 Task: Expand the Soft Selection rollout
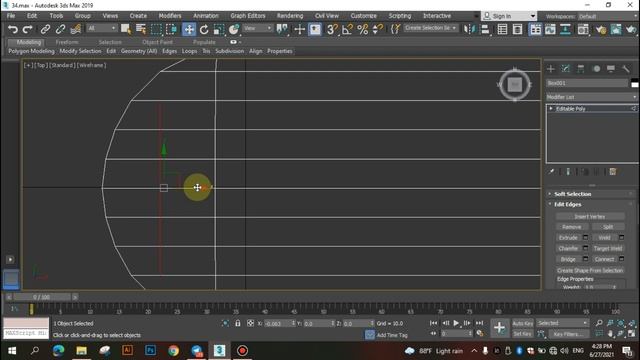pyautogui.click(x=572, y=194)
